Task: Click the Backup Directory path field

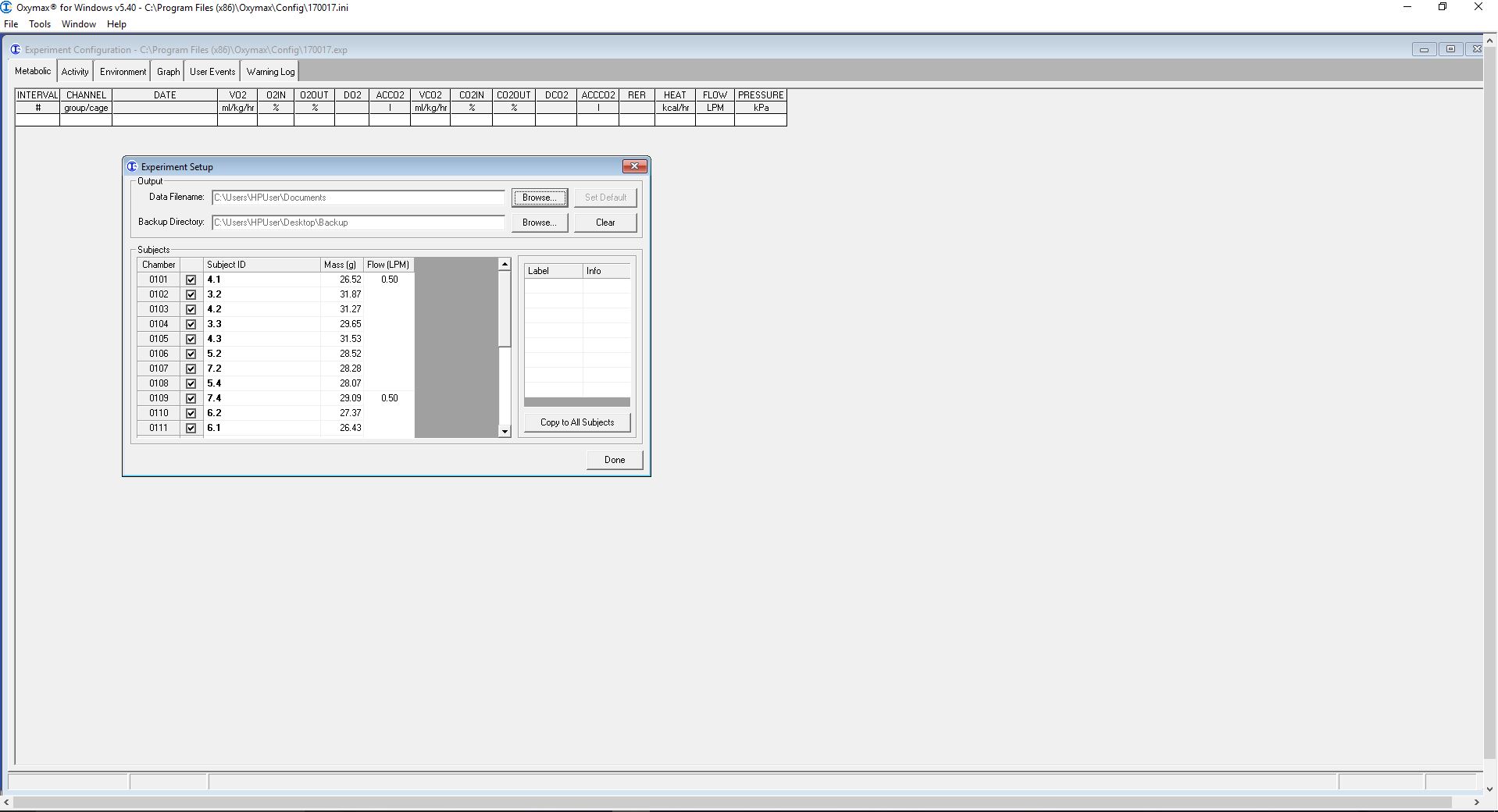Action: [x=358, y=223]
